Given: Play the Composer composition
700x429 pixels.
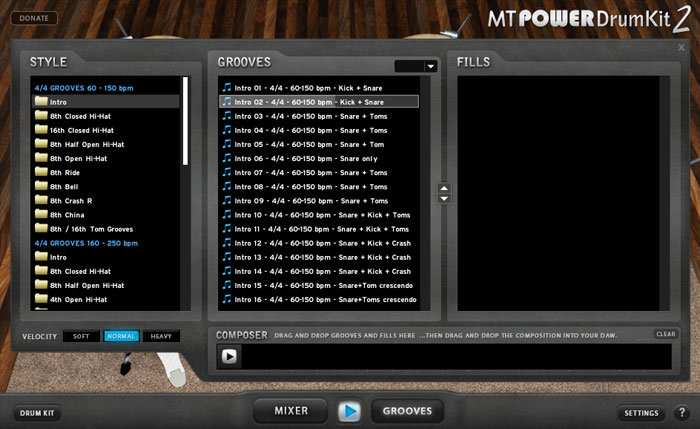Looking at the screenshot, I should (x=229, y=356).
